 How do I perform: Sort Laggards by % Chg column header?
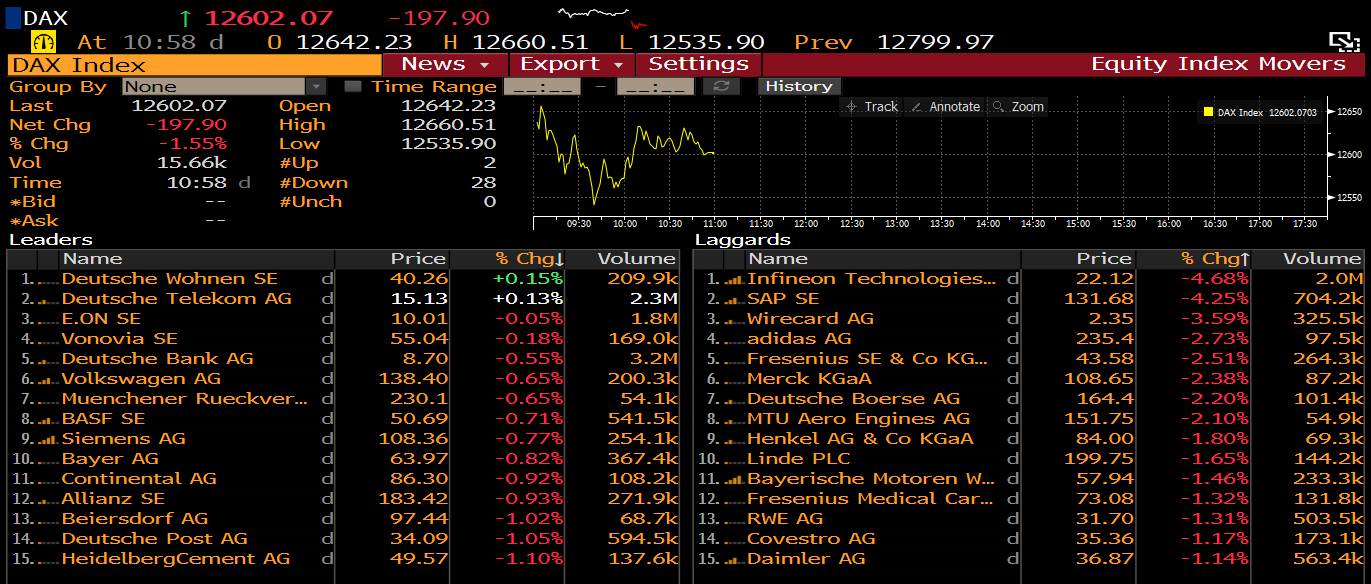point(1193,259)
